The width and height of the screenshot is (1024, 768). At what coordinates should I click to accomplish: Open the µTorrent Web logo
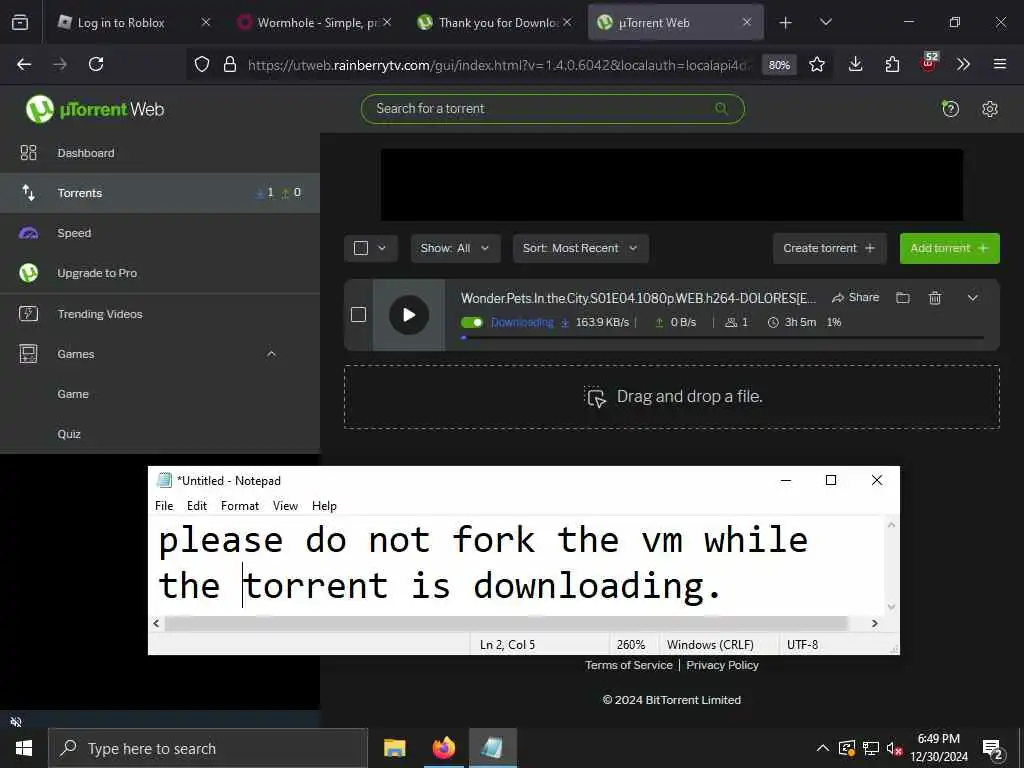(x=95, y=109)
